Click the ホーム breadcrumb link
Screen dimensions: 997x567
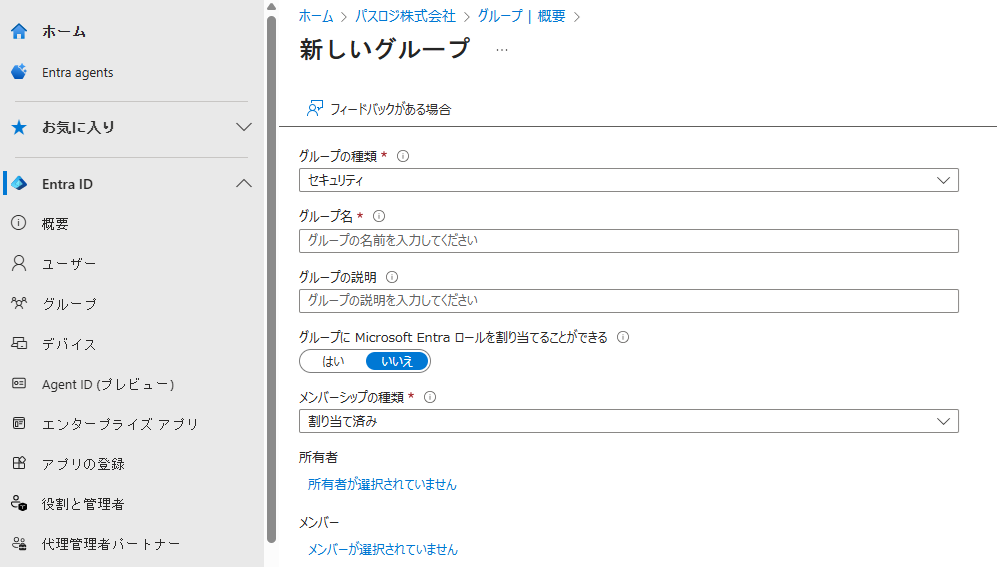pyautogui.click(x=316, y=16)
